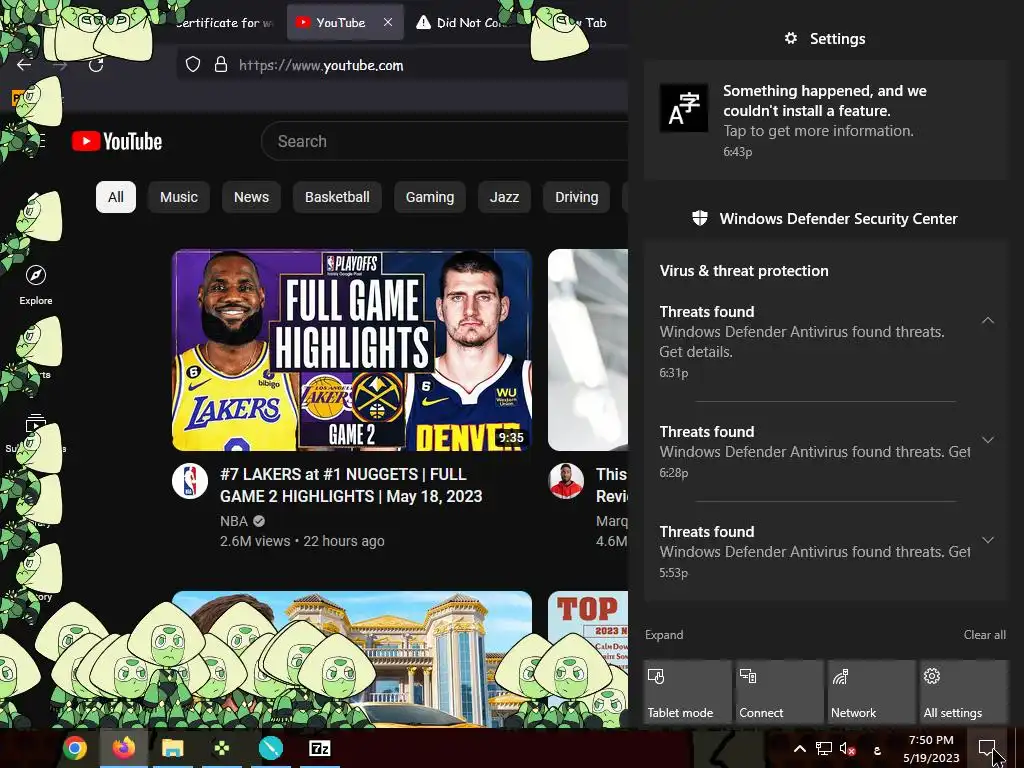Toggle Tablet mode quick action
1024x768 pixels.
click(x=687, y=692)
